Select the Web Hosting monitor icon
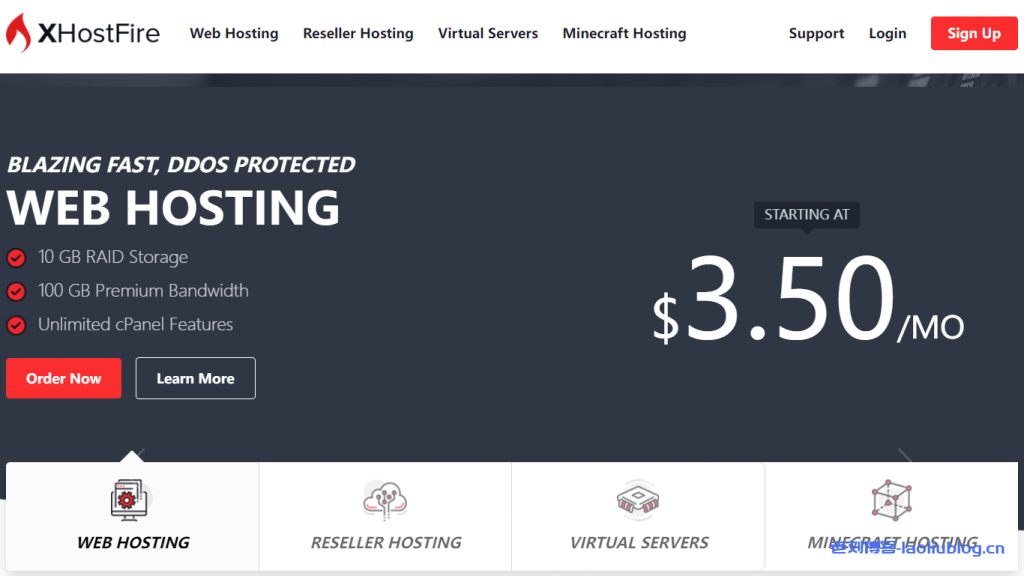1024x576 pixels. click(x=131, y=500)
